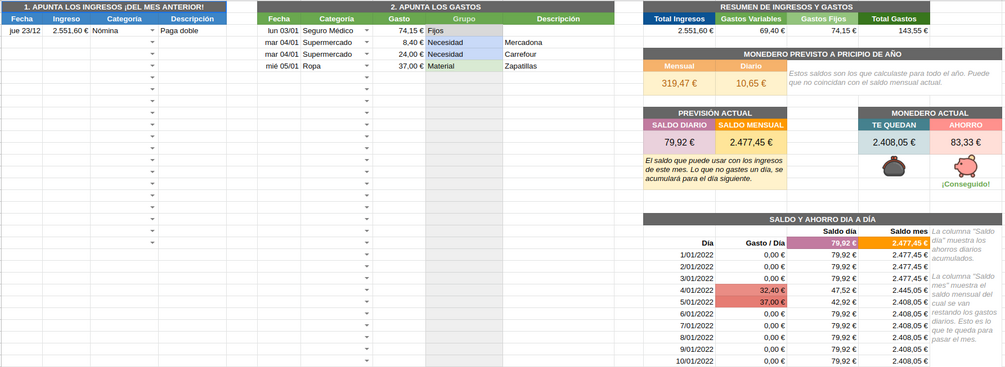Image resolution: width=1005 pixels, height=367 pixels.
Task: Click the 'SALDO MENSUAL' label
Action: coord(751,125)
